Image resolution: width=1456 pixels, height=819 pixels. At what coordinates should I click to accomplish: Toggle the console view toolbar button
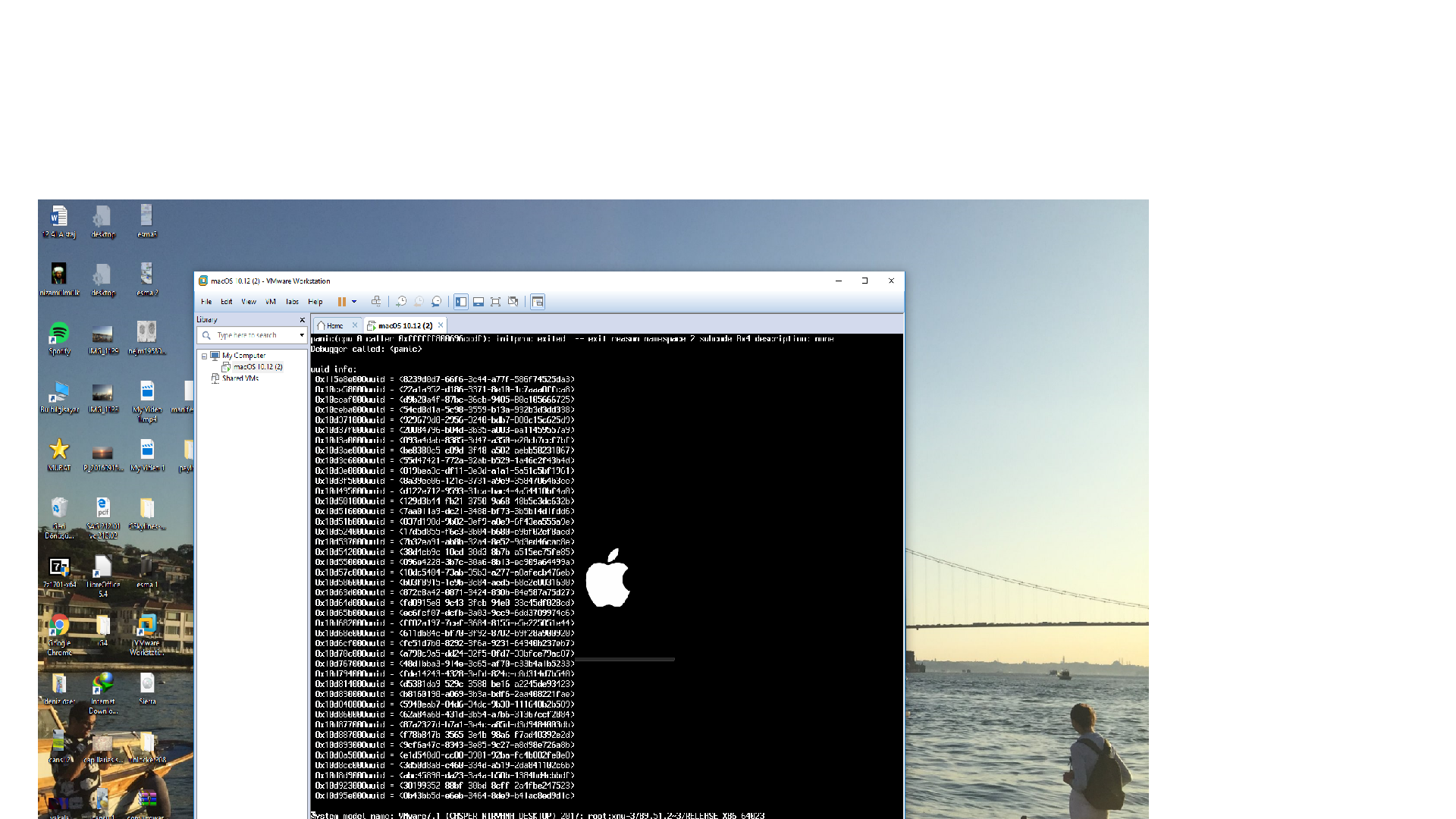coord(538,302)
